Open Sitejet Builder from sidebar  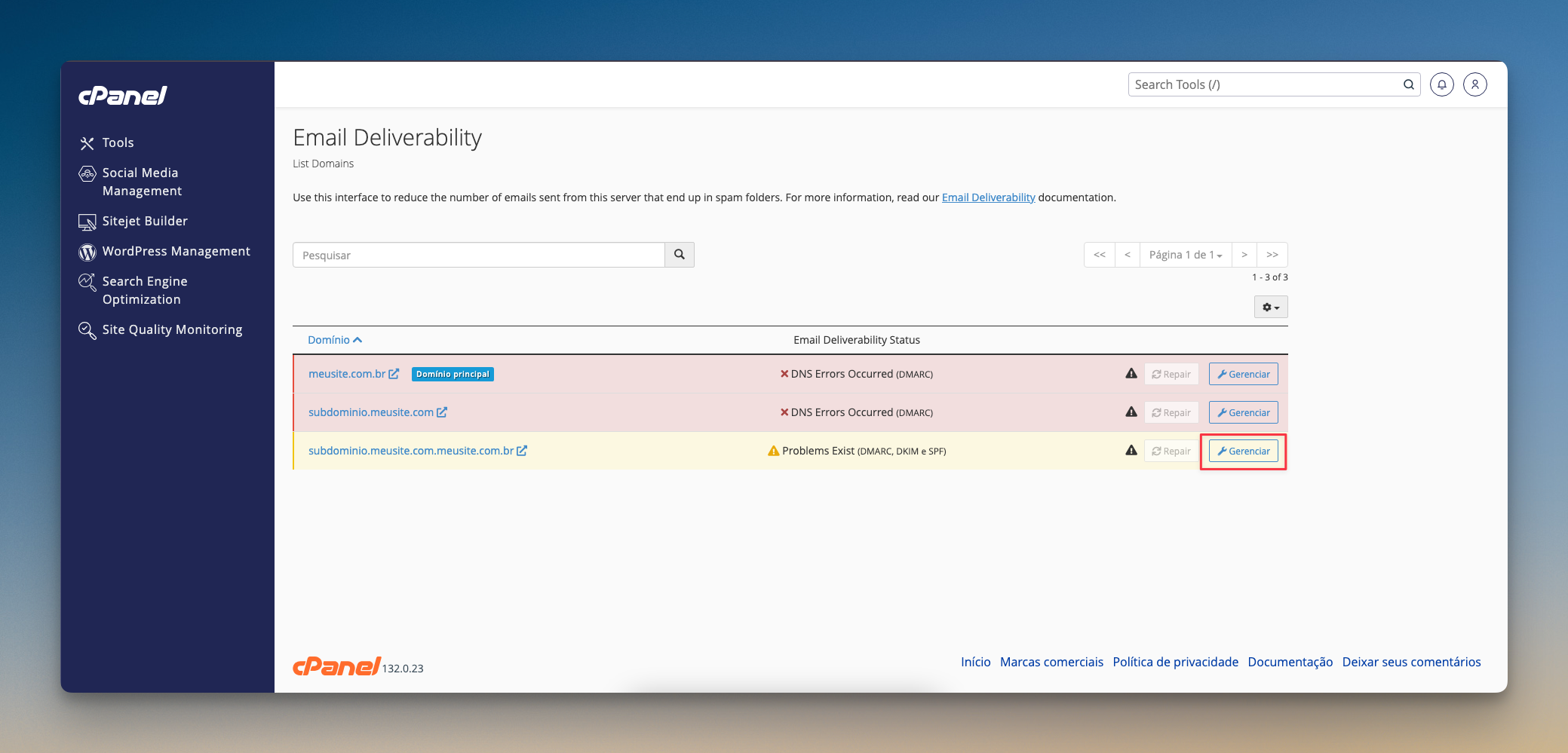(144, 221)
